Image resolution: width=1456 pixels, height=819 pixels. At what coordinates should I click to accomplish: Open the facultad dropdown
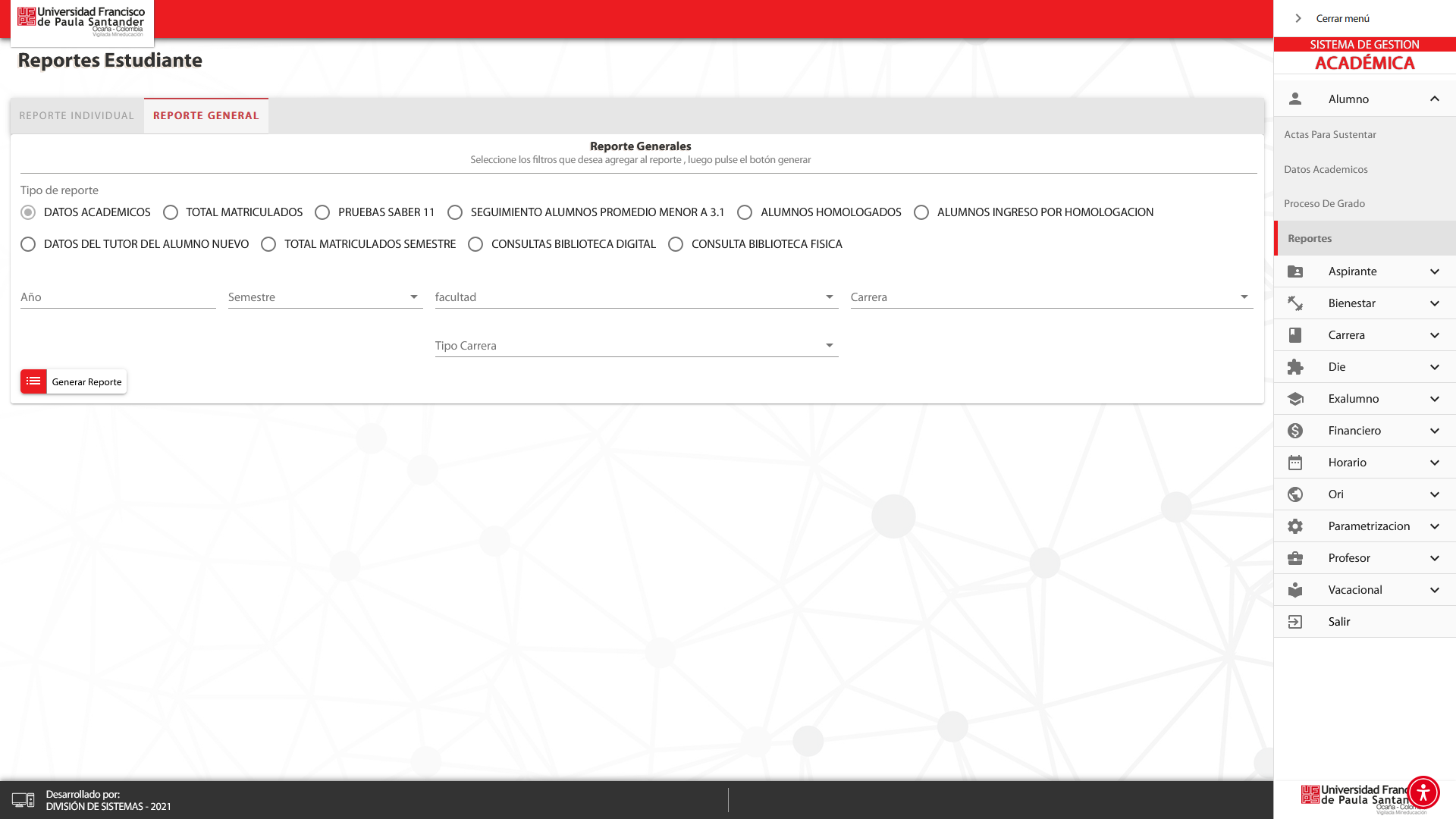click(x=635, y=297)
